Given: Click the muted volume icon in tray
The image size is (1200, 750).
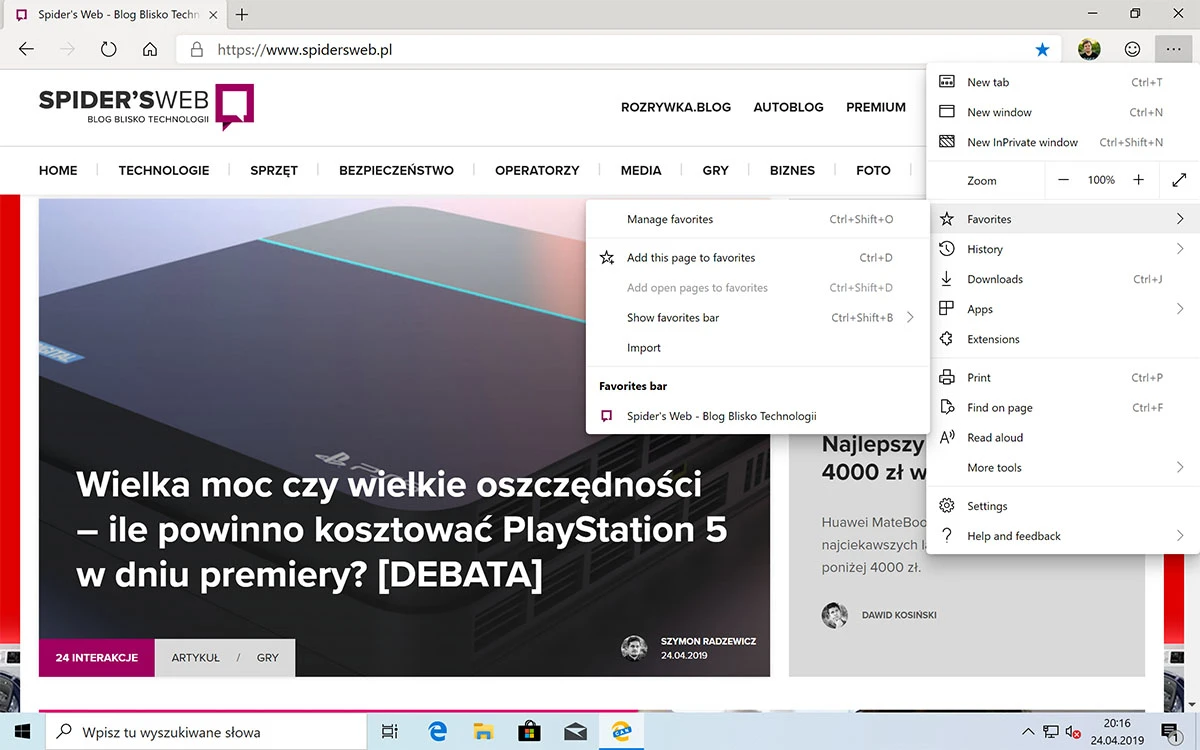Looking at the screenshot, I should [1073, 732].
